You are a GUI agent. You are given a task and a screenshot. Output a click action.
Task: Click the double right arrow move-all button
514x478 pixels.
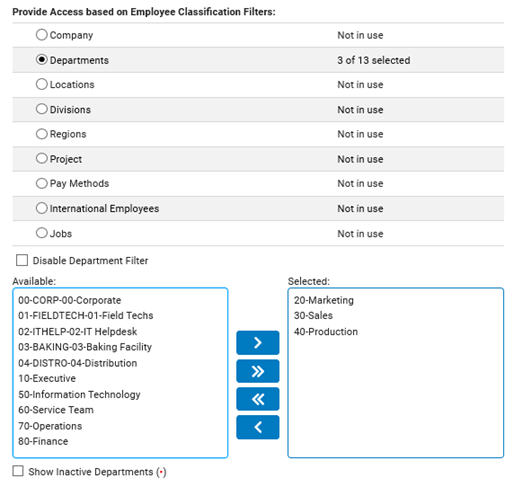(258, 371)
